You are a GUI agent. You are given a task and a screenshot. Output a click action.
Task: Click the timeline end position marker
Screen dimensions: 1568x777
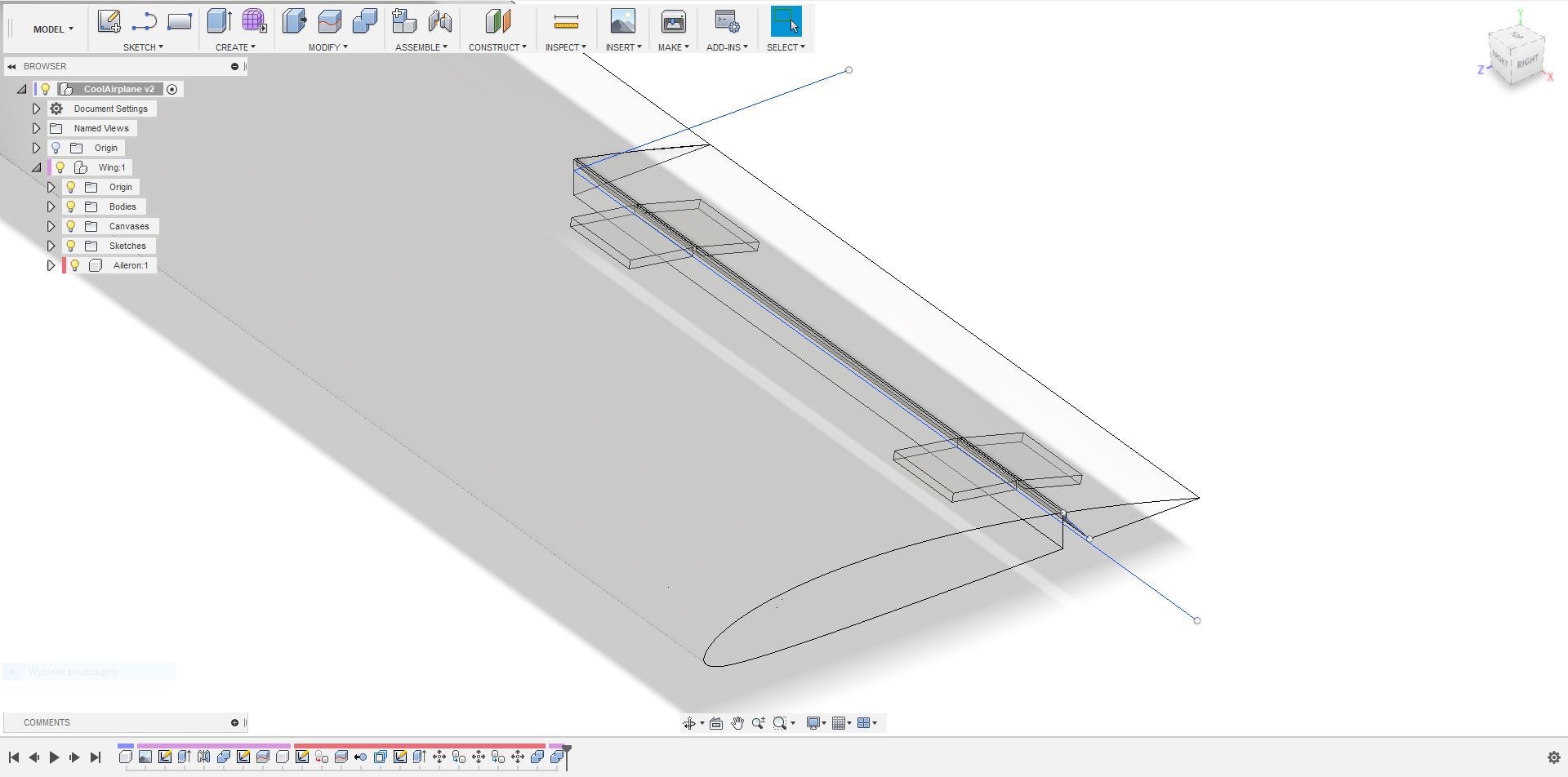pos(567,757)
